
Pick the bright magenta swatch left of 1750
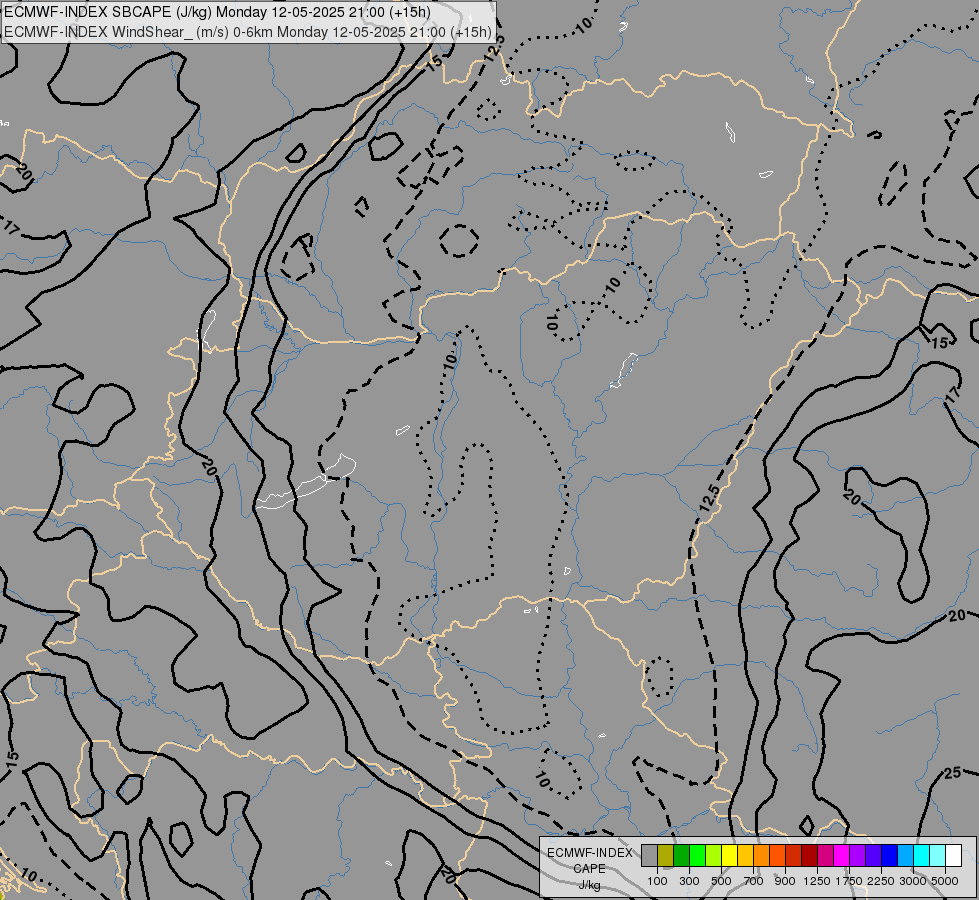coord(842,856)
